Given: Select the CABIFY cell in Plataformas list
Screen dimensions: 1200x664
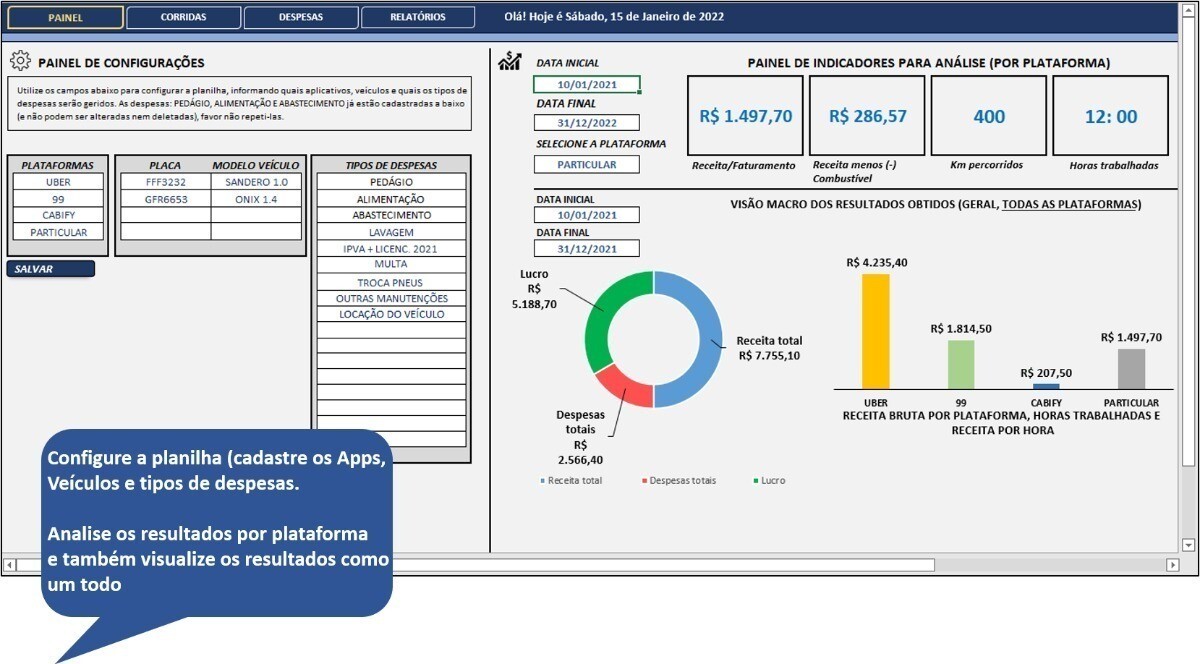Looking at the screenshot, I should [x=58, y=215].
